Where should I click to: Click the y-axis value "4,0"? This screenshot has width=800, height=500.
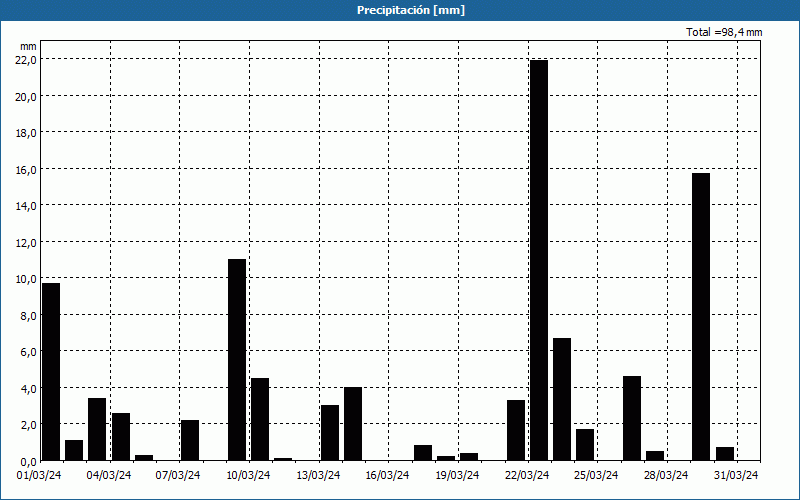click(29, 388)
